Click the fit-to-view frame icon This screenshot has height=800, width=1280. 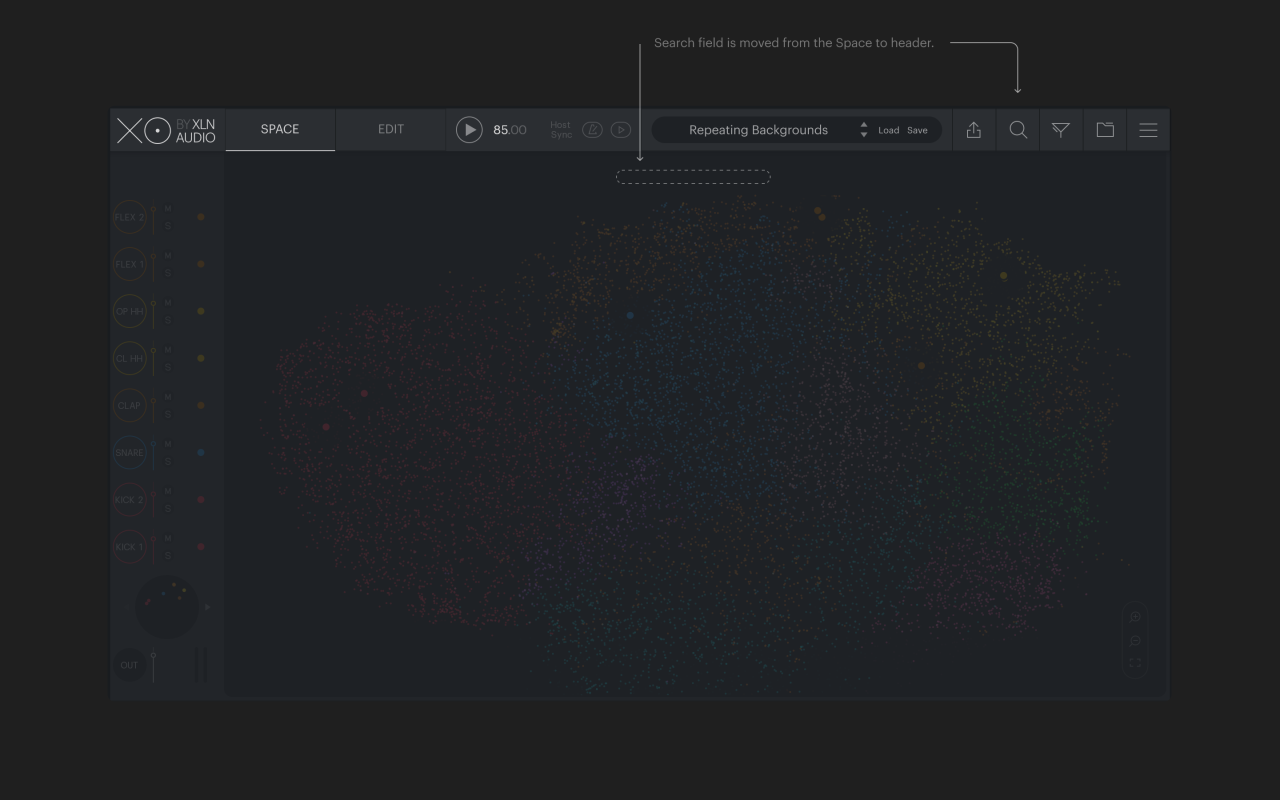pos(1135,663)
